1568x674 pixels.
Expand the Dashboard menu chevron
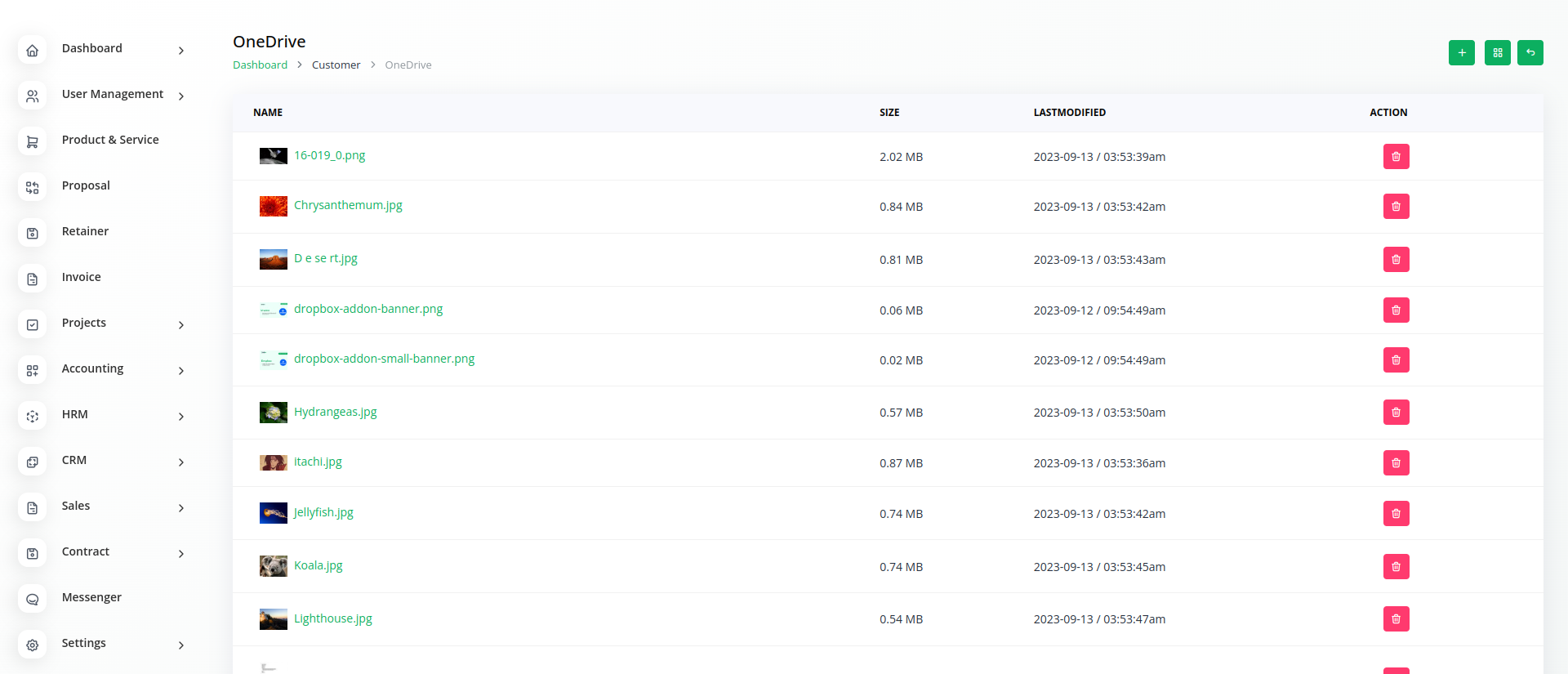click(x=181, y=51)
